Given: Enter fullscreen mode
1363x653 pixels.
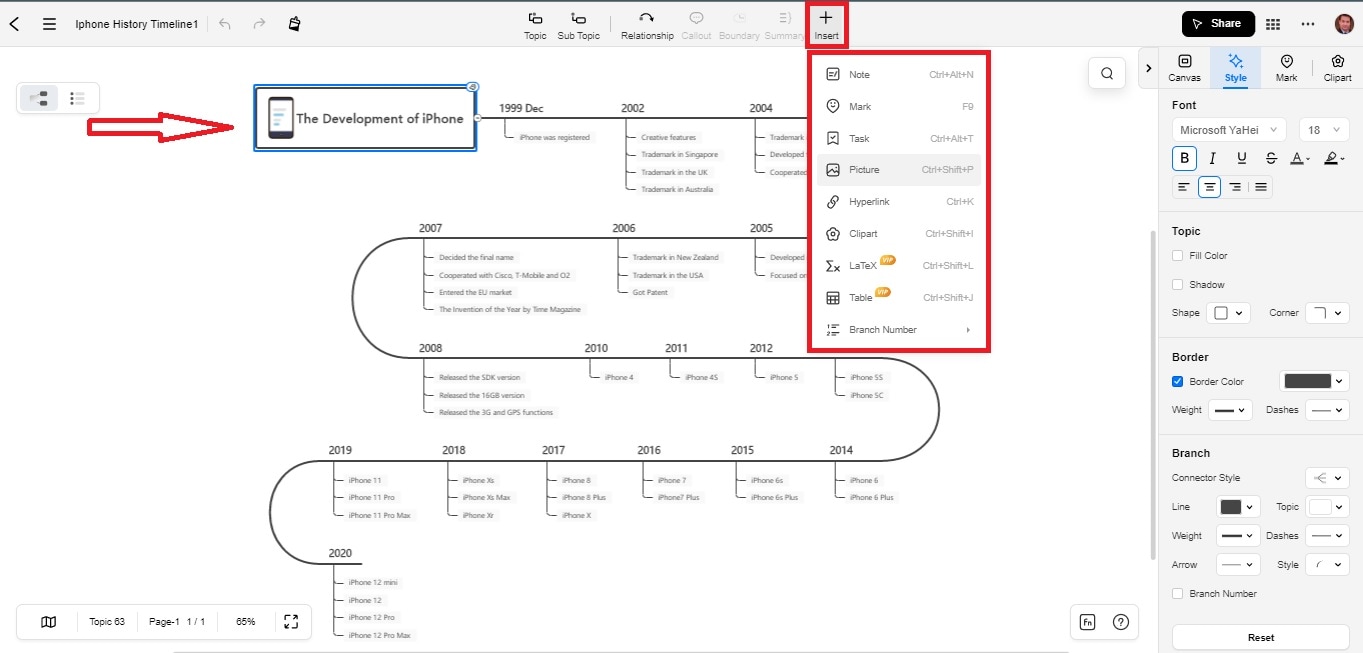Looking at the screenshot, I should tap(291, 622).
